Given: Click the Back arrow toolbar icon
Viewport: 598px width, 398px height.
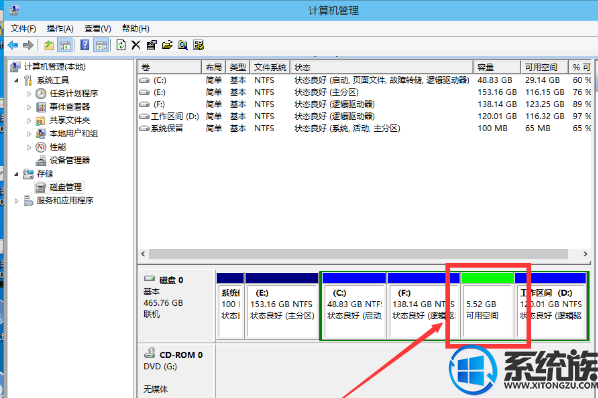Looking at the screenshot, I should [13, 45].
